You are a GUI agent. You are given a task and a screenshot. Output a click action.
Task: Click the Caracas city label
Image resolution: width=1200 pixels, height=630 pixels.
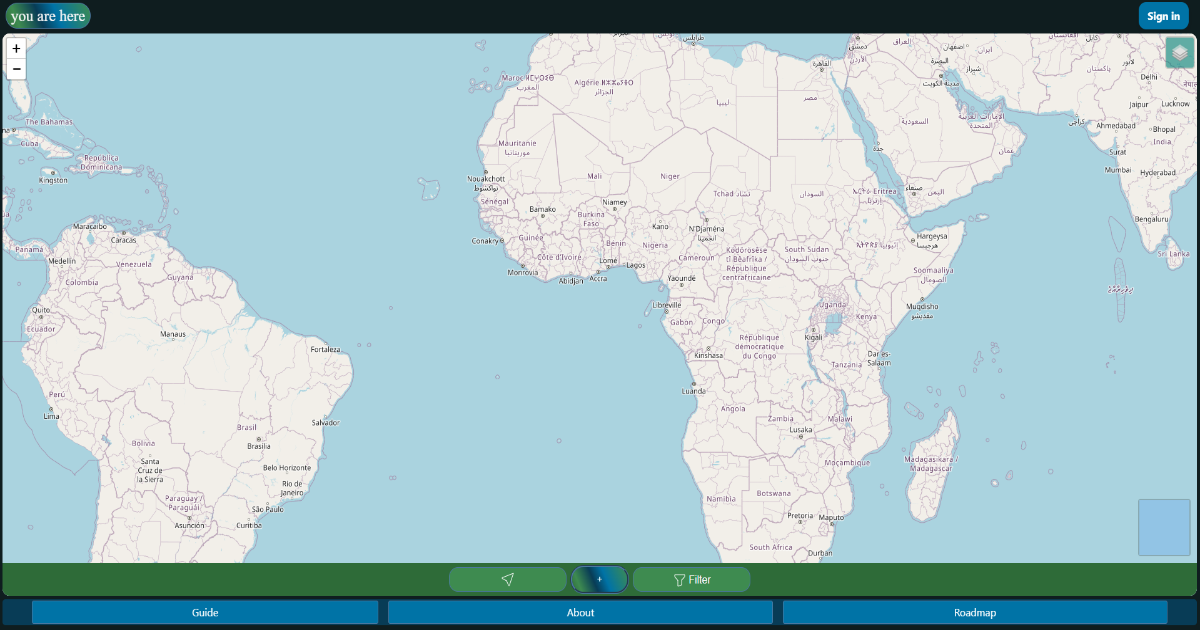[123, 240]
